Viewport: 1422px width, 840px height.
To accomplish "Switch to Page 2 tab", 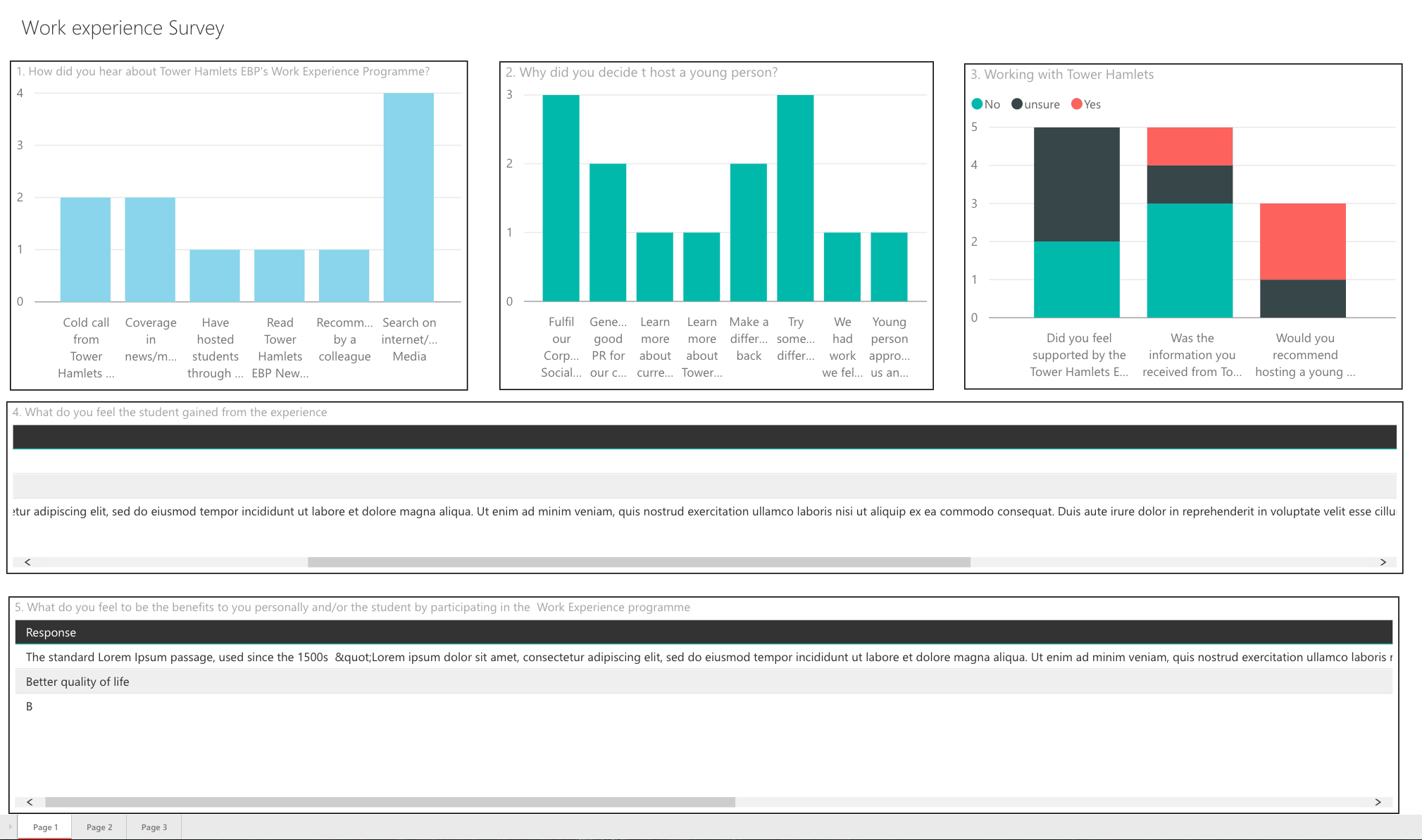I will tap(99, 827).
